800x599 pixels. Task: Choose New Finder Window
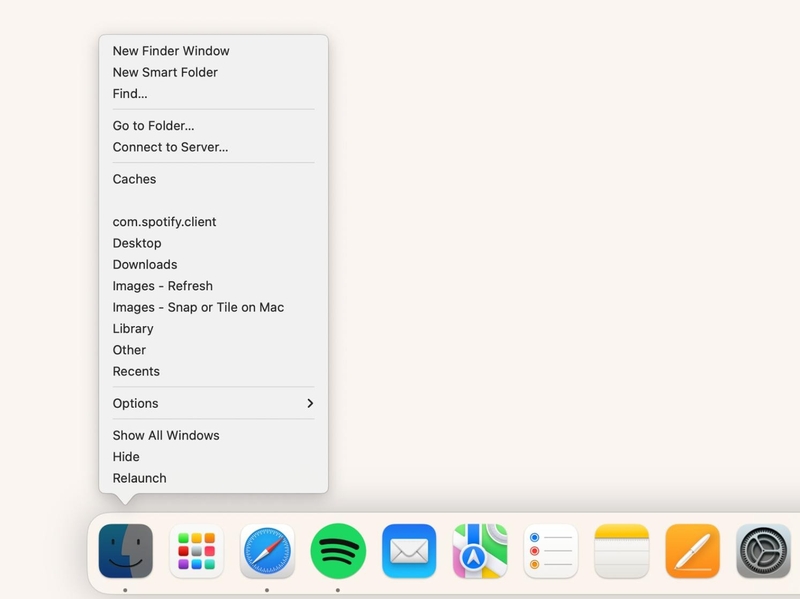(x=213, y=51)
